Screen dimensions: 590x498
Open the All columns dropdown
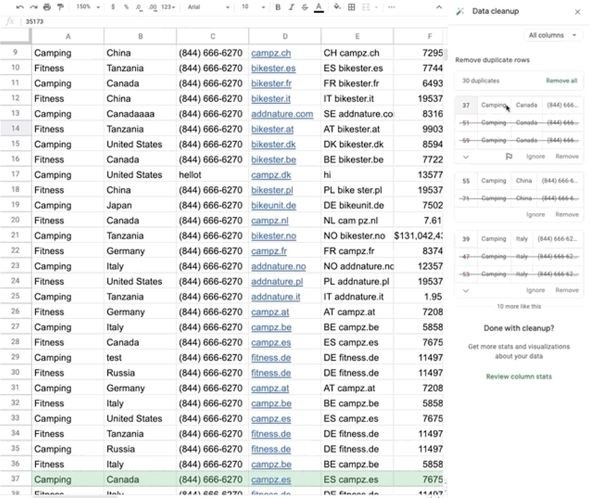(552, 35)
